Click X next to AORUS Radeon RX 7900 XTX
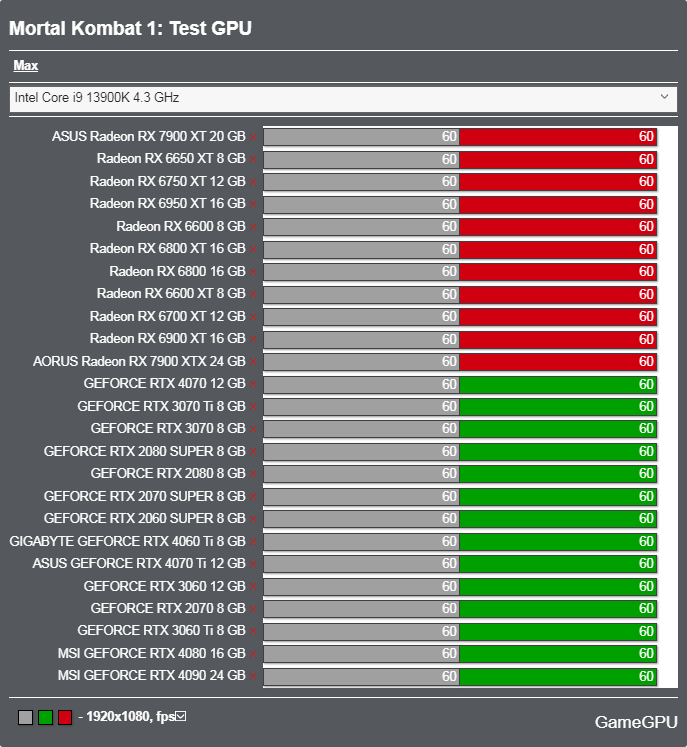Viewport: 687px width, 747px height. (253, 362)
